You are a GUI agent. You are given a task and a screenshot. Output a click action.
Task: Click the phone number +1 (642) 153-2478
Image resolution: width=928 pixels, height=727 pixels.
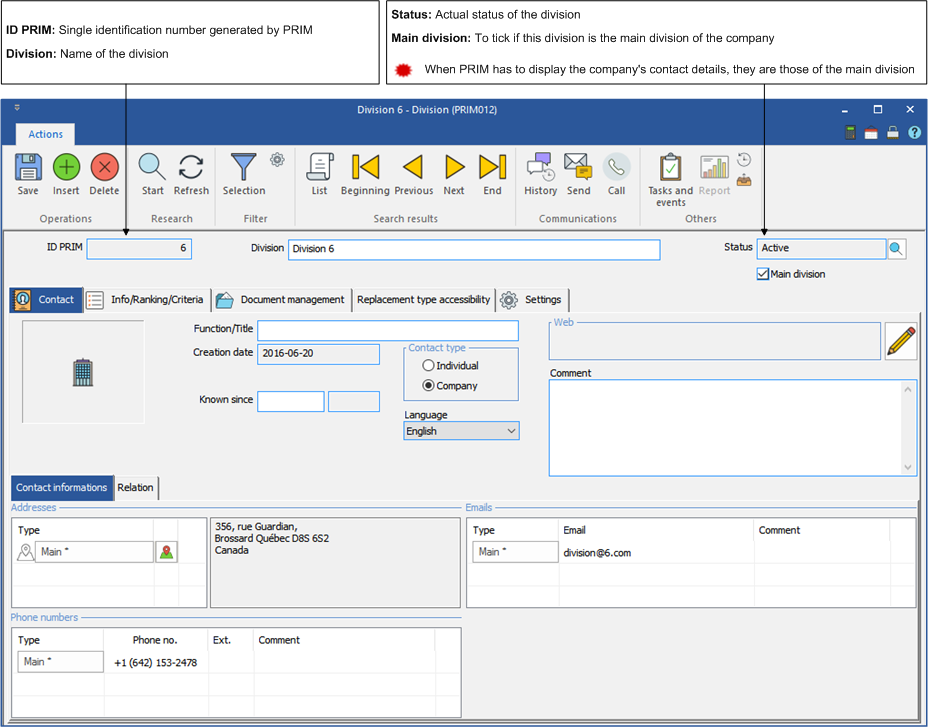pyautogui.click(x=156, y=663)
